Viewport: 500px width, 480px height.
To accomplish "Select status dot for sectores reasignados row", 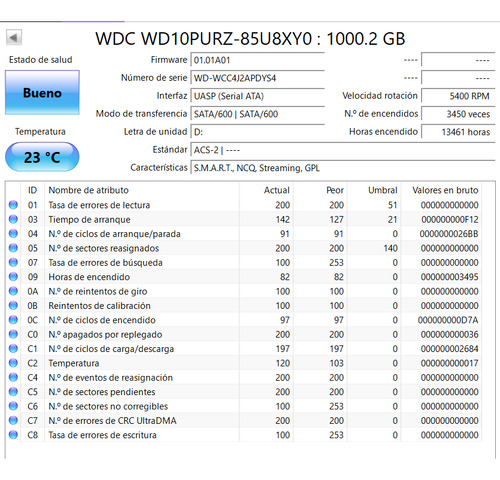I will (13, 248).
